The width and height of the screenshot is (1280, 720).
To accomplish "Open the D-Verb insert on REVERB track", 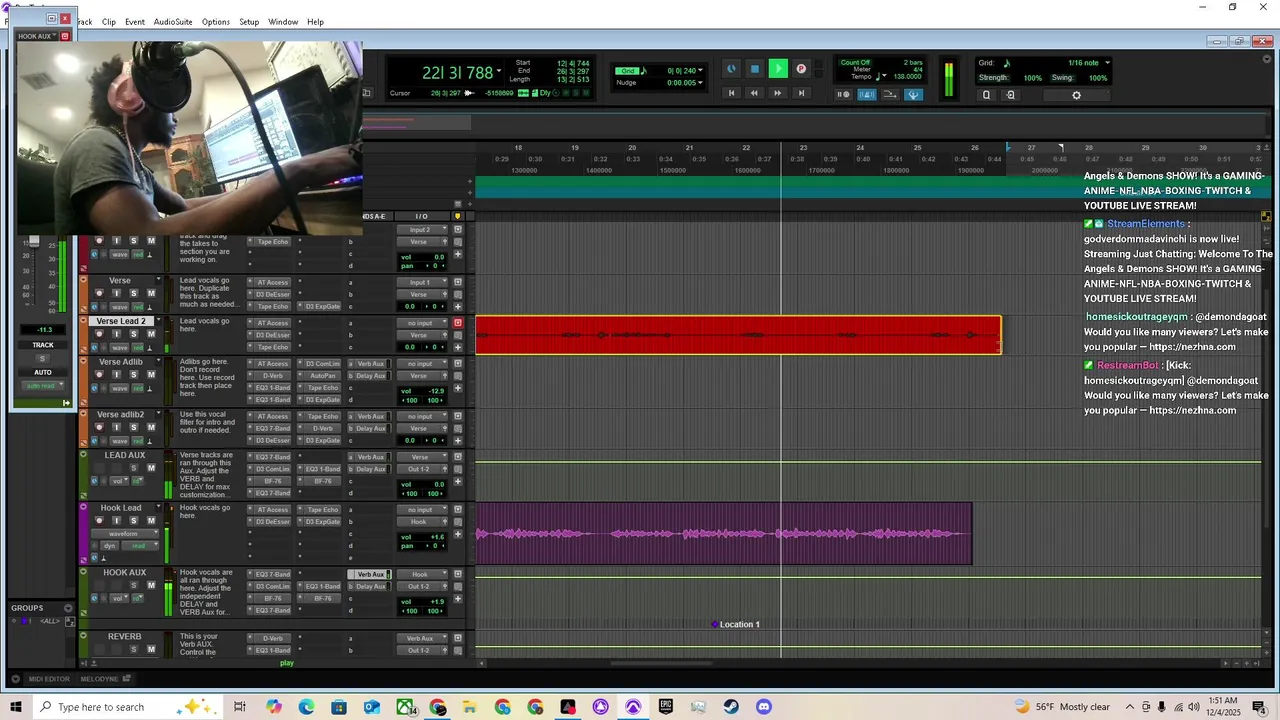I will (272, 638).
